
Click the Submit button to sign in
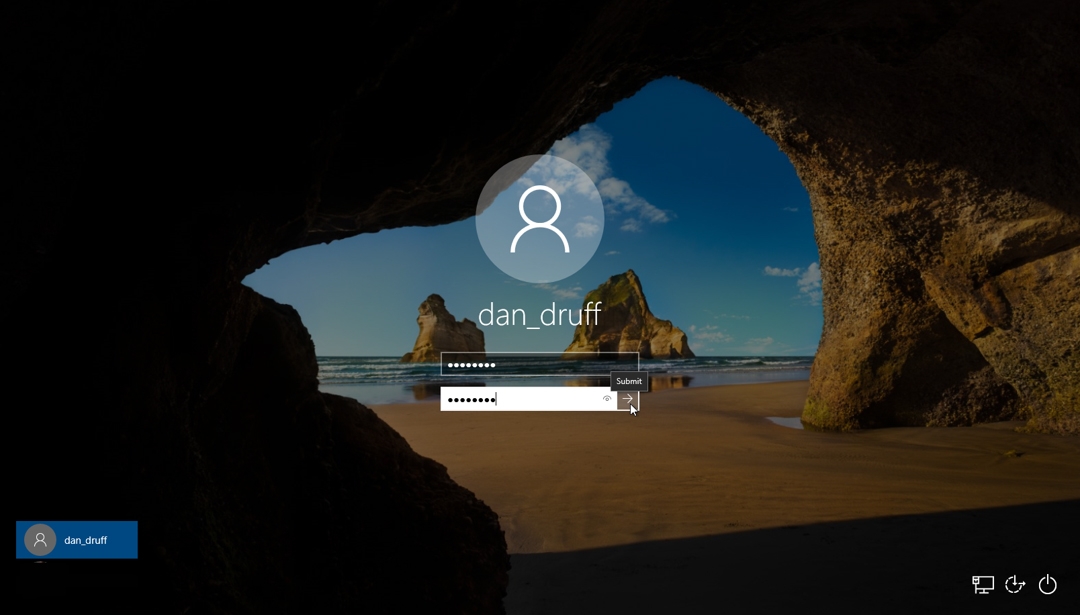click(x=628, y=399)
